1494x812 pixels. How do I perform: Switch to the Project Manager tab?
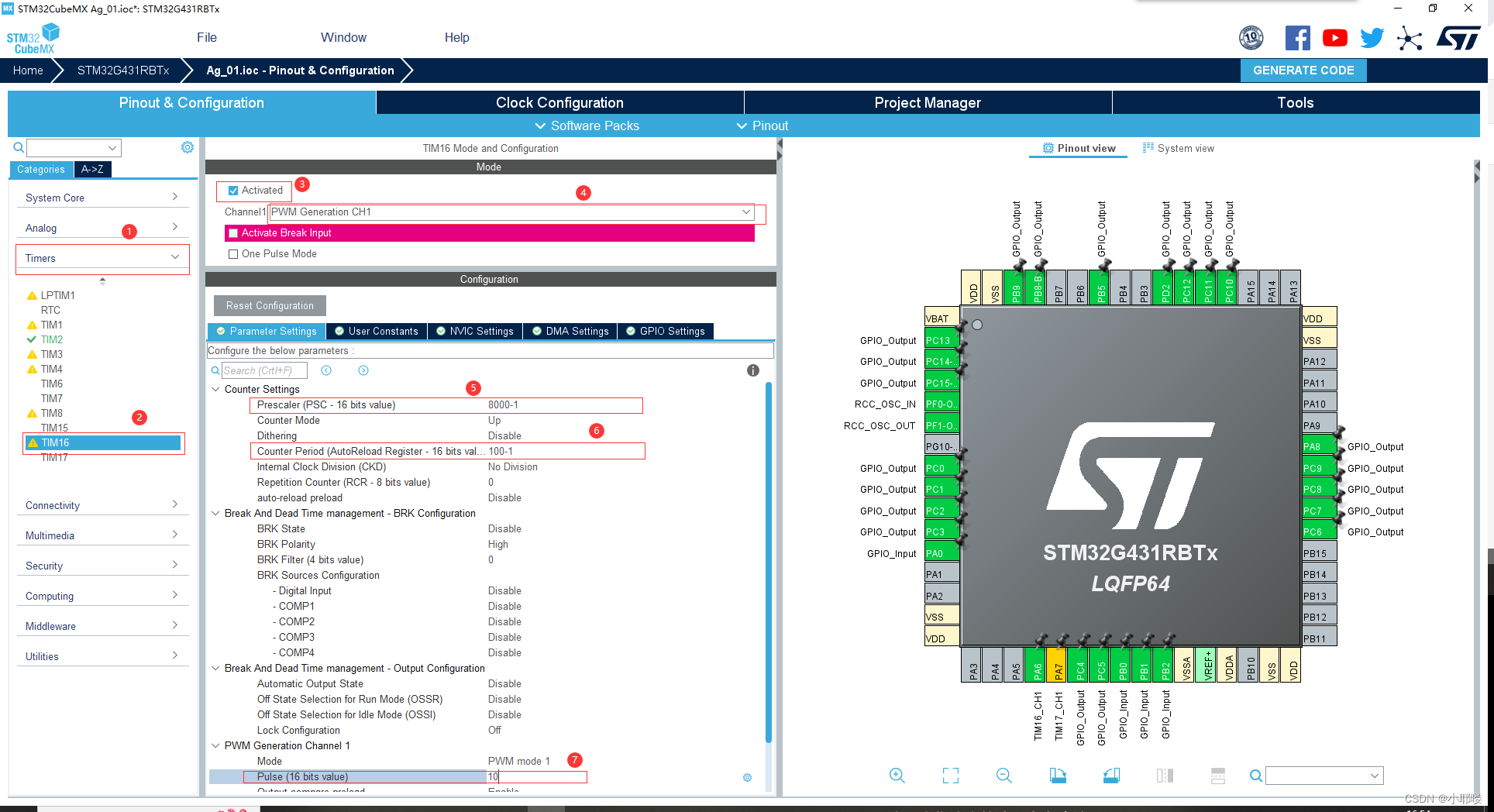(x=928, y=102)
